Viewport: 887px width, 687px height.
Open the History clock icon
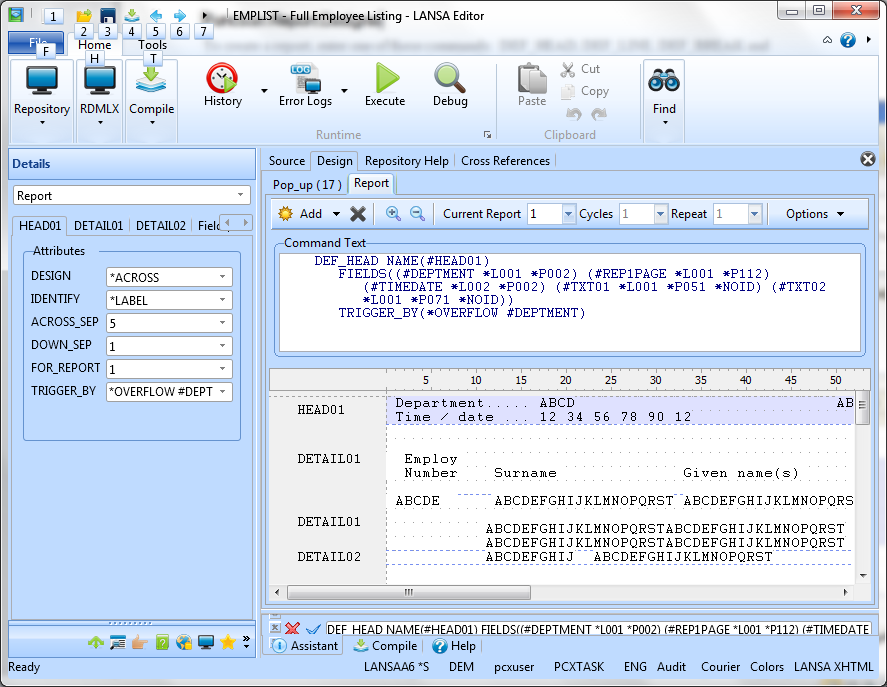pyautogui.click(x=222, y=78)
